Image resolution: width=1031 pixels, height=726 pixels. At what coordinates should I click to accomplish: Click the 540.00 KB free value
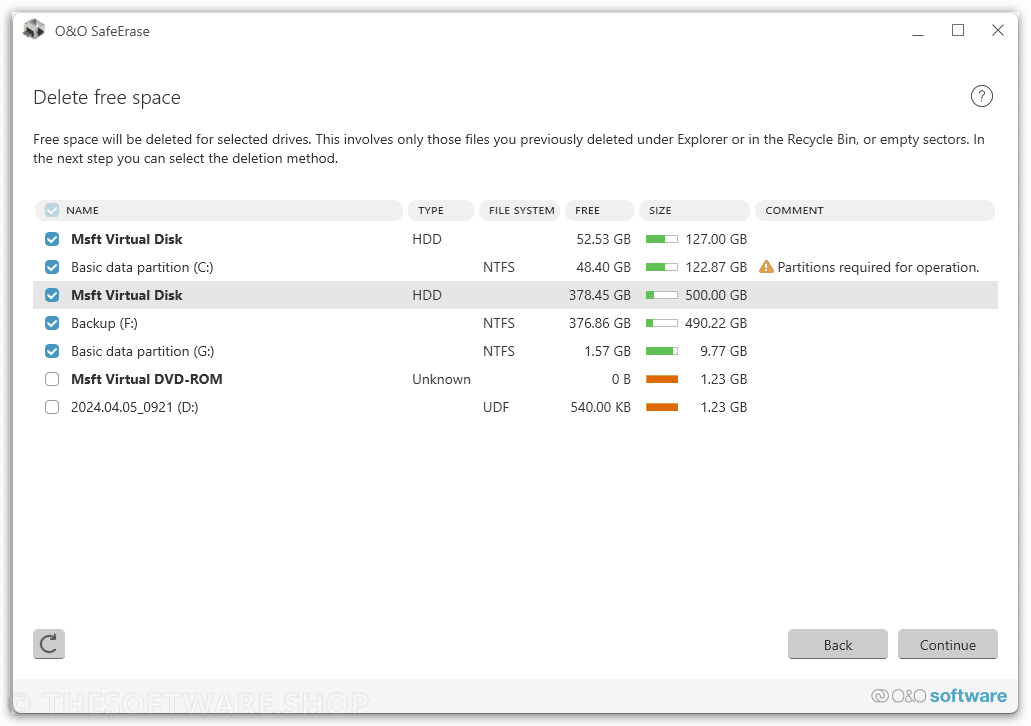[600, 407]
